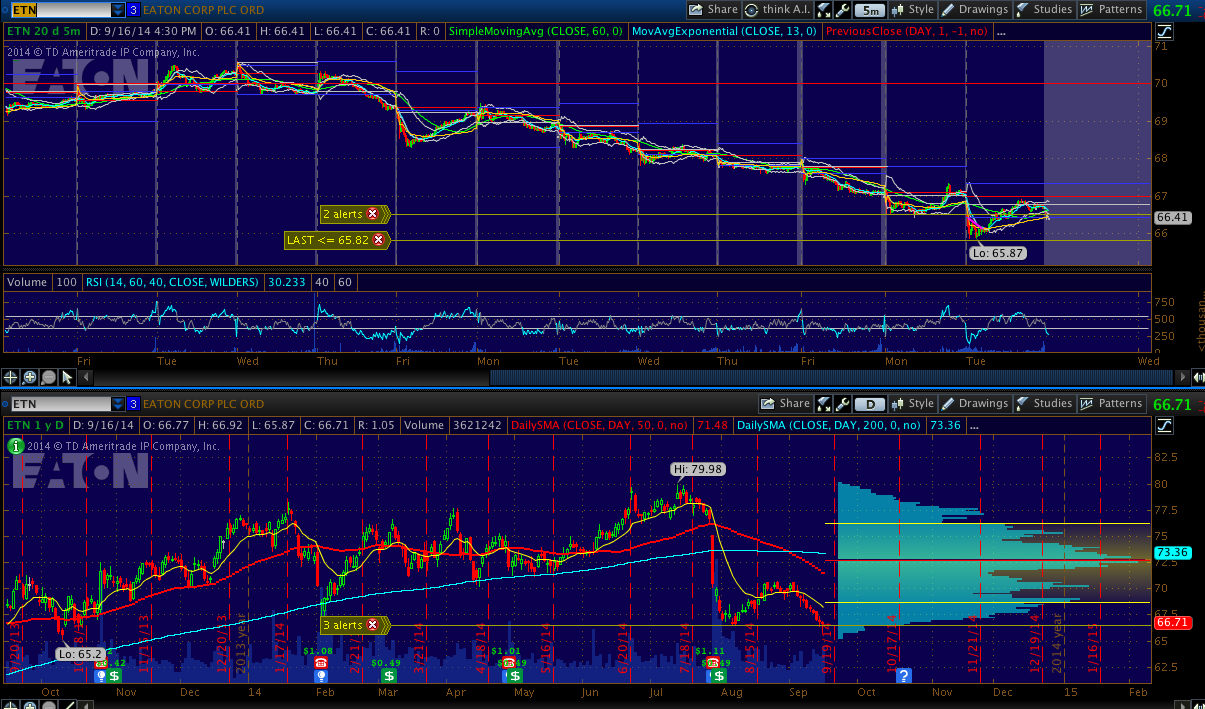The width and height of the screenshot is (1205, 709).
Task: Click the Share button in upper chart
Action: point(713,10)
